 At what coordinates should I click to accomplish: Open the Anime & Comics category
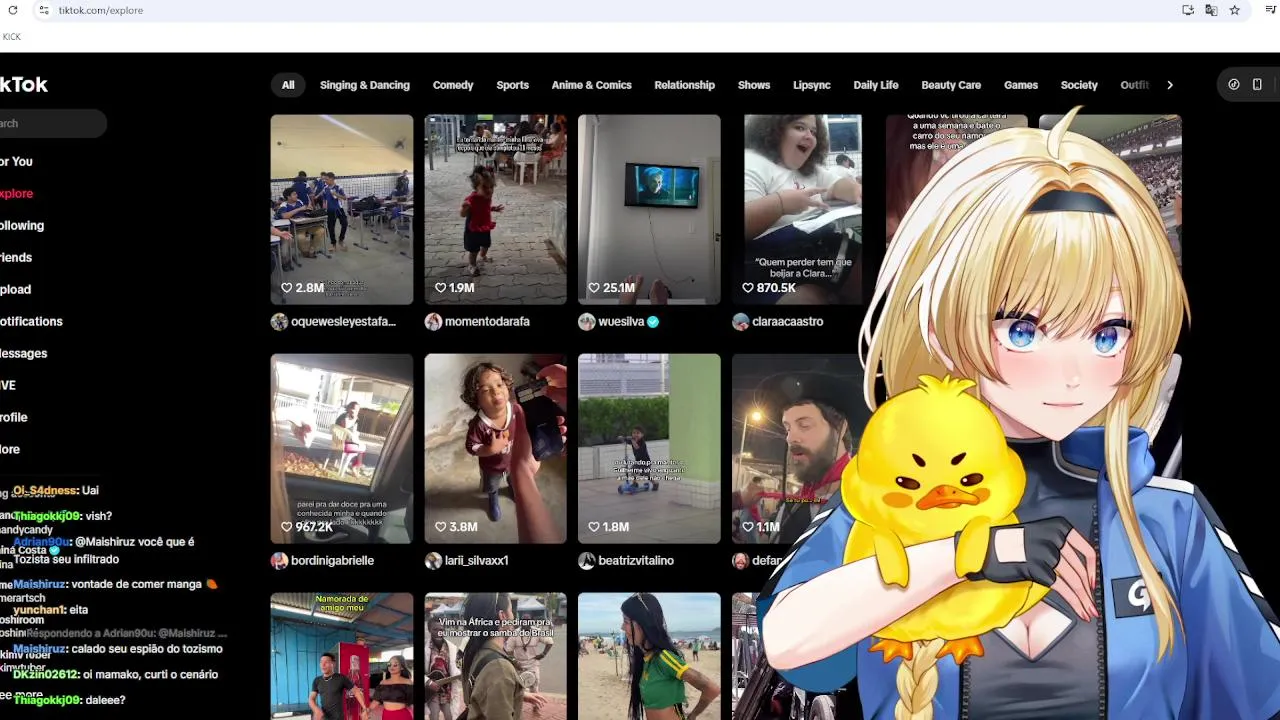click(x=592, y=85)
